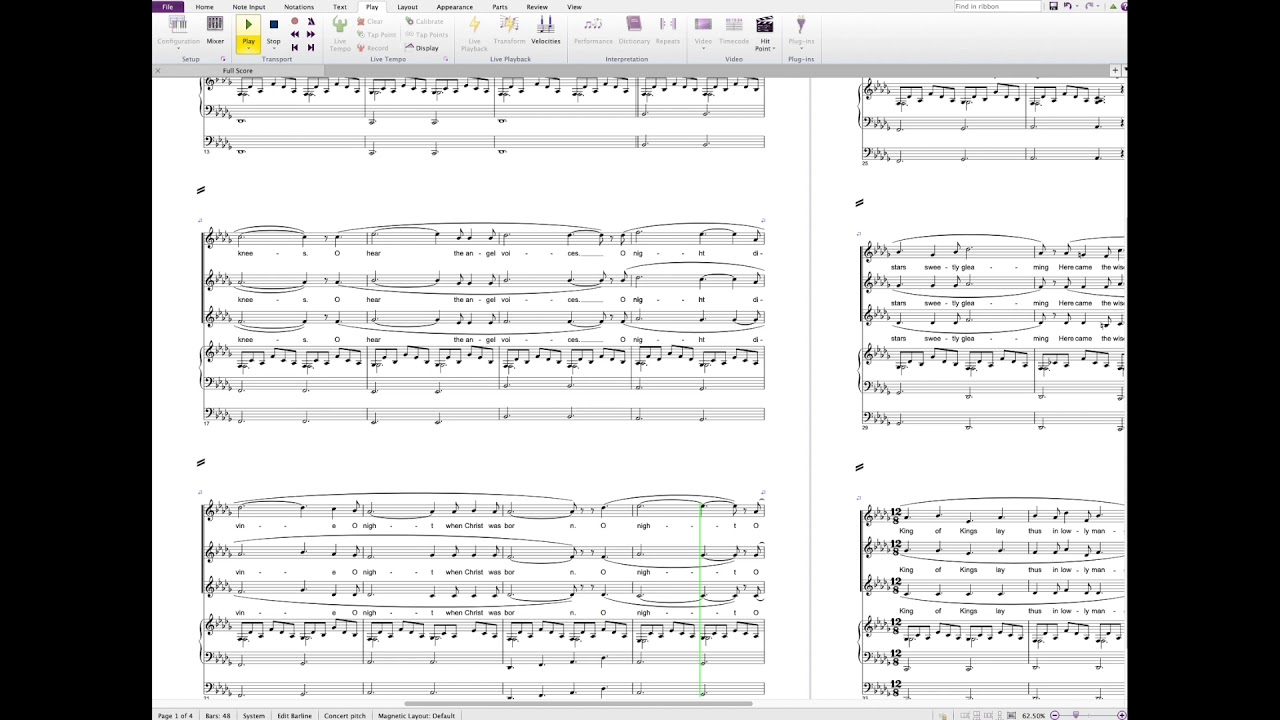Click the Rewind icon in Transport
Image resolution: width=1280 pixels, height=720 pixels.
pos(294,34)
